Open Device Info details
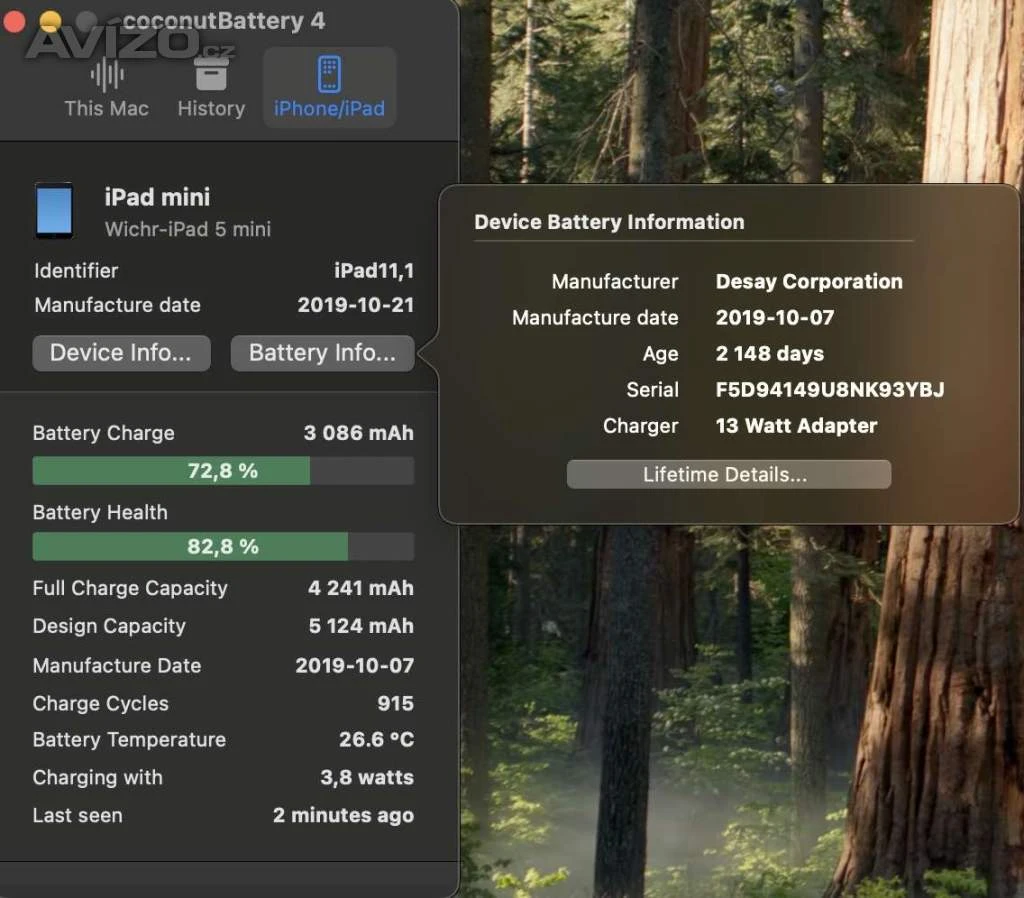Screen dimensions: 1024x898 click(x=121, y=353)
